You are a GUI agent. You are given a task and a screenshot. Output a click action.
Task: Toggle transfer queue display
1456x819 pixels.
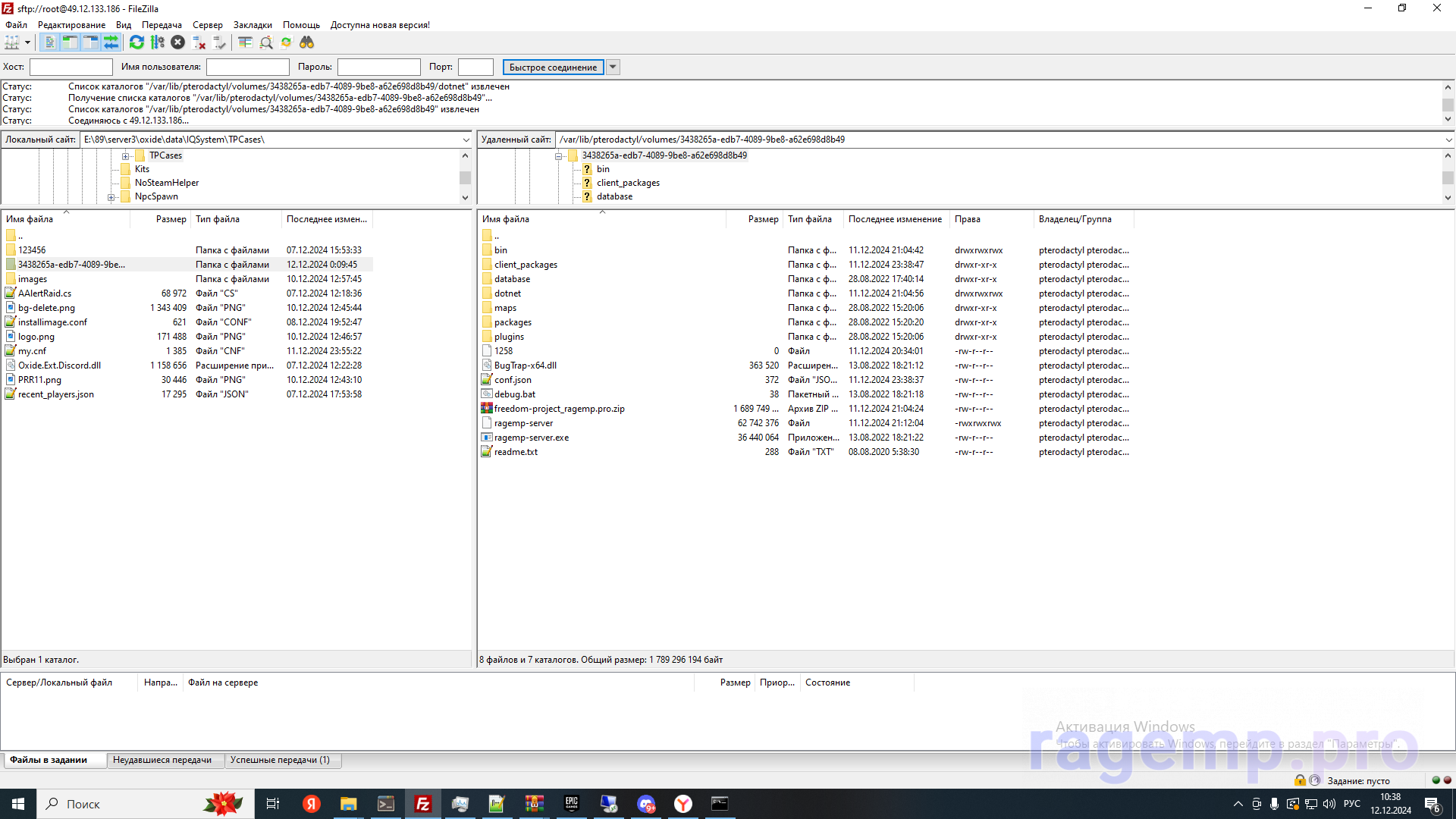111,42
